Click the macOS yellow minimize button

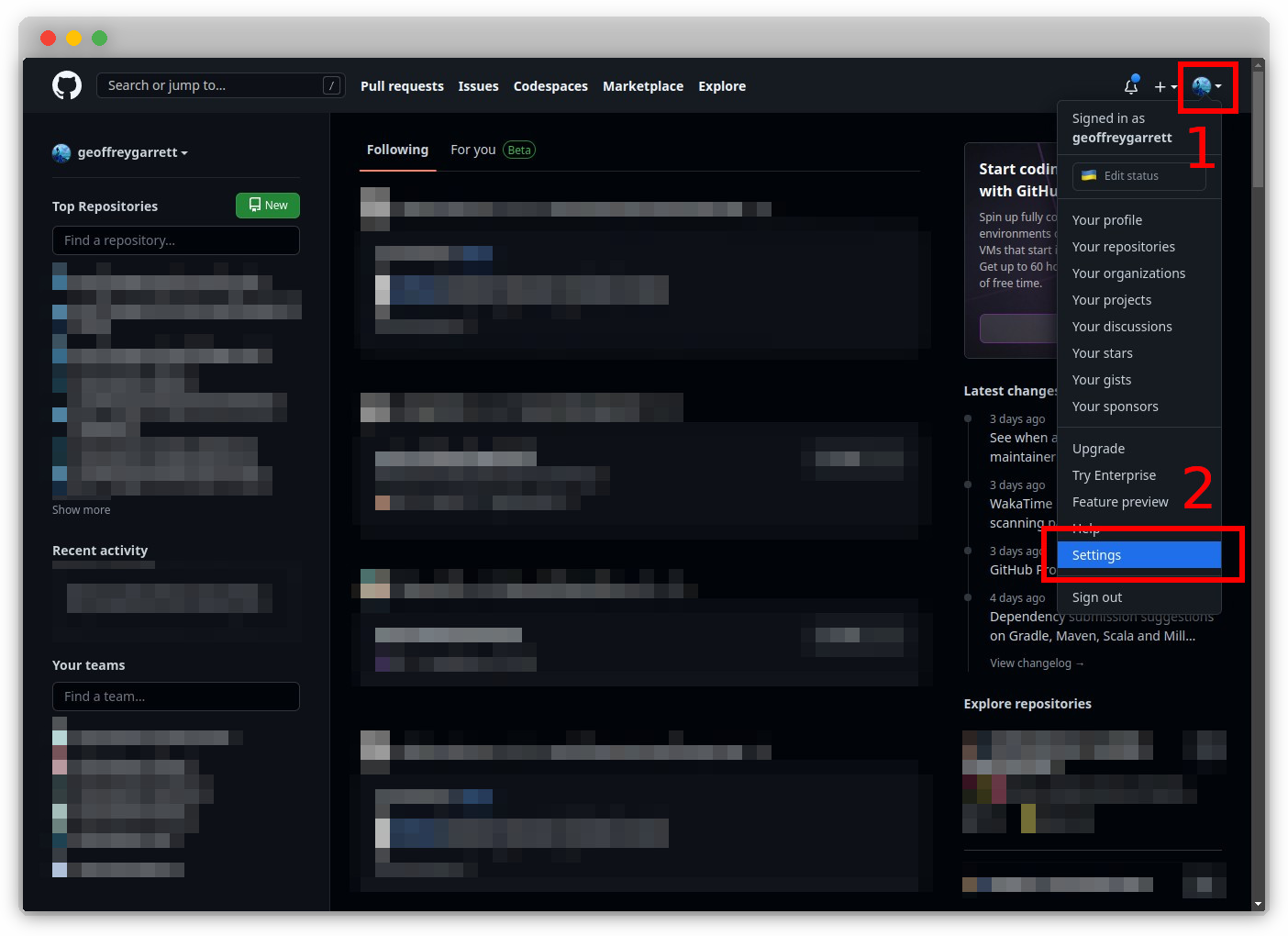(x=74, y=38)
